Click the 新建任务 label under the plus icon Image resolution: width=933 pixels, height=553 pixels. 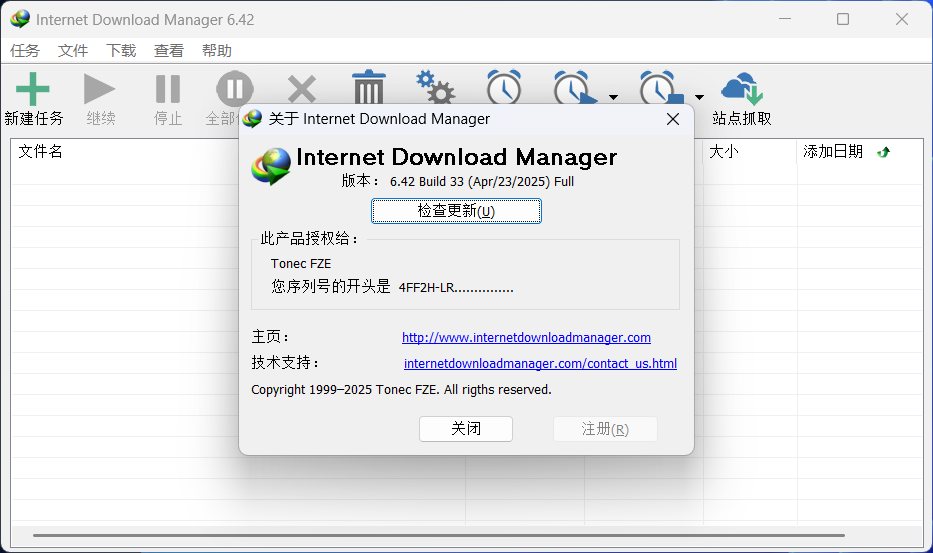click(34, 118)
